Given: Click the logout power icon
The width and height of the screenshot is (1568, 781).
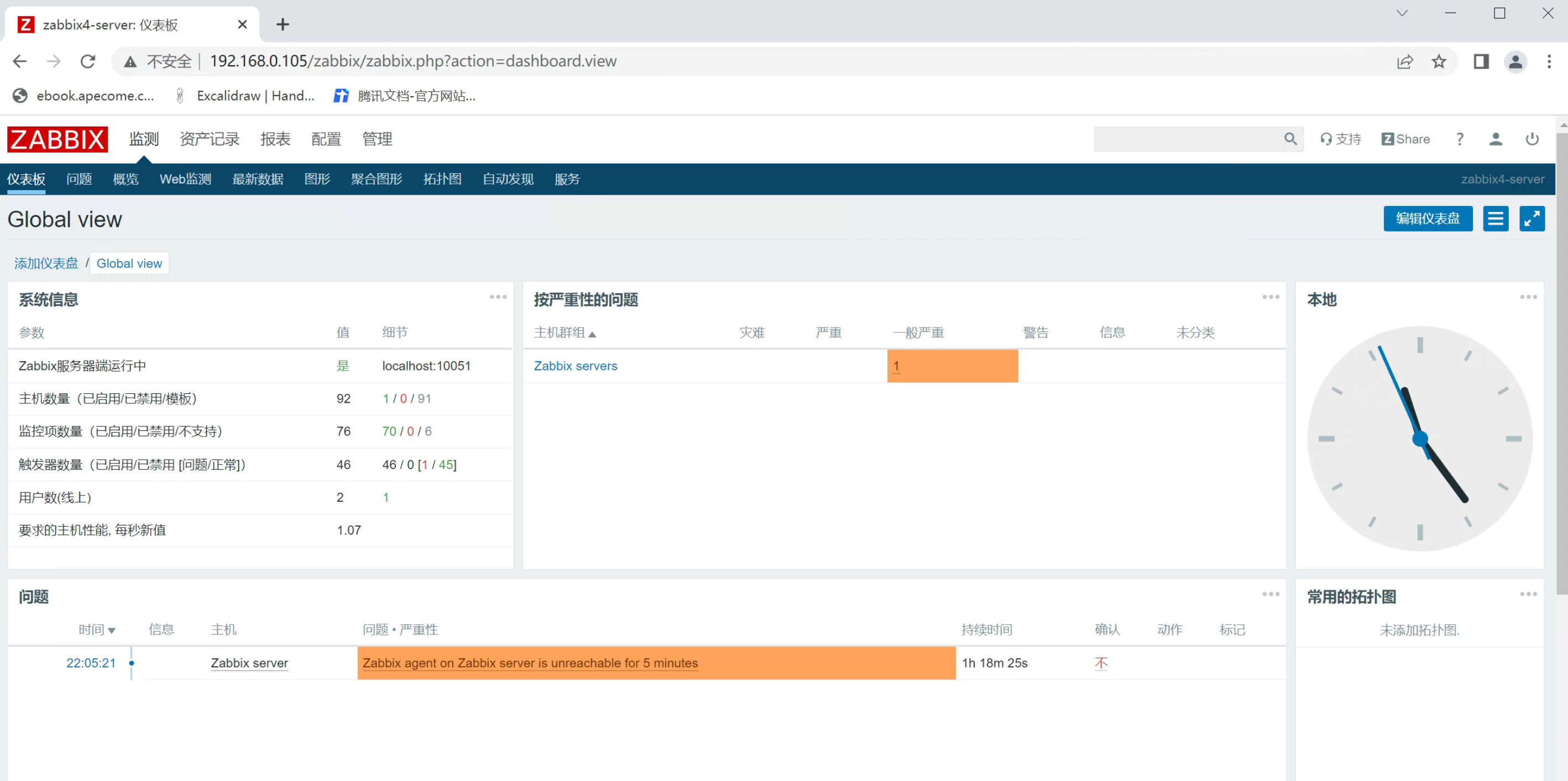Looking at the screenshot, I should click(1532, 139).
